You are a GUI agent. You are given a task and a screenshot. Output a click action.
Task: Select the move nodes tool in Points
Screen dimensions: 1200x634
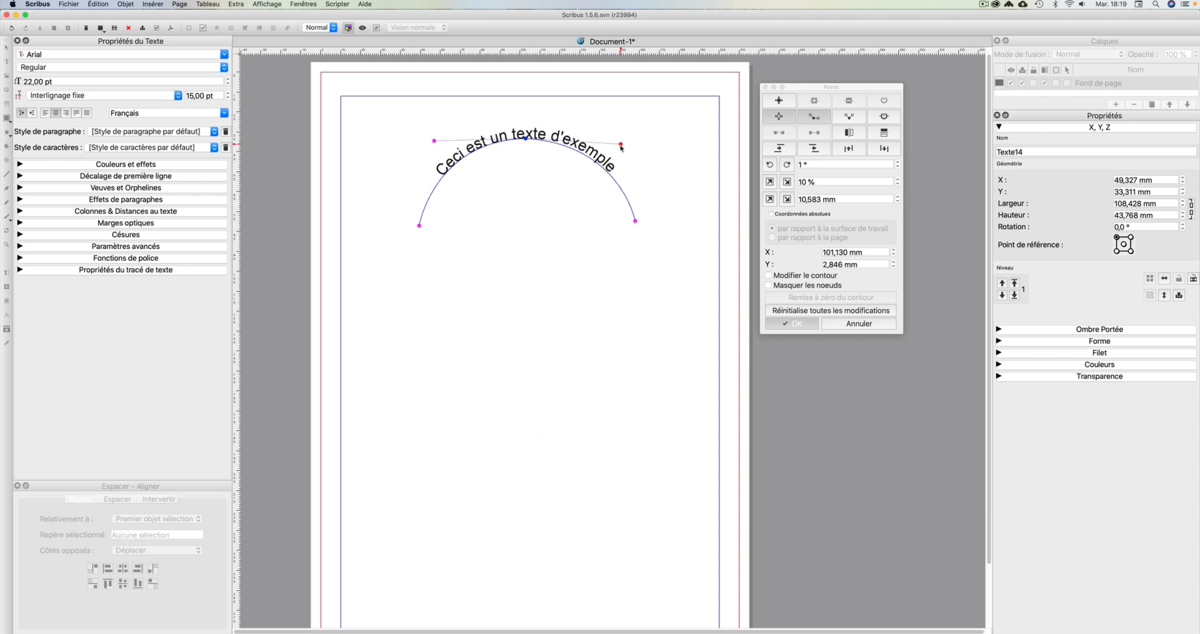tap(779, 100)
